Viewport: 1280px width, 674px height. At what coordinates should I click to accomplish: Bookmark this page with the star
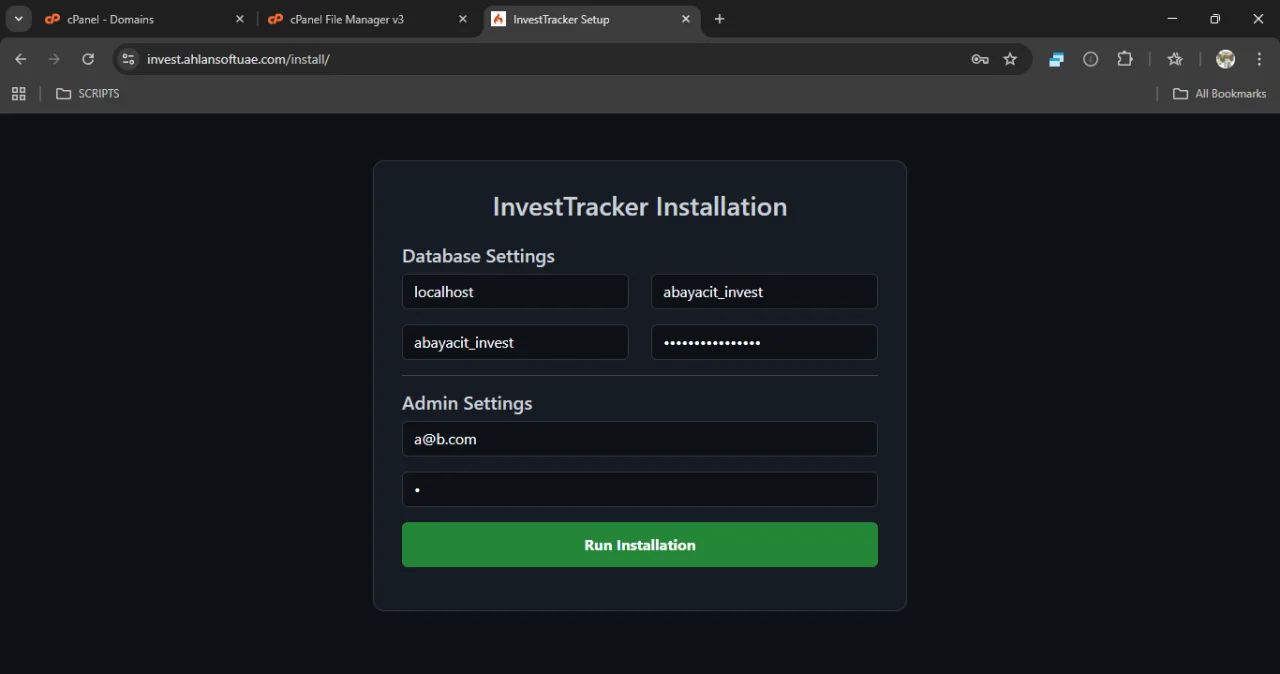[x=1010, y=59]
